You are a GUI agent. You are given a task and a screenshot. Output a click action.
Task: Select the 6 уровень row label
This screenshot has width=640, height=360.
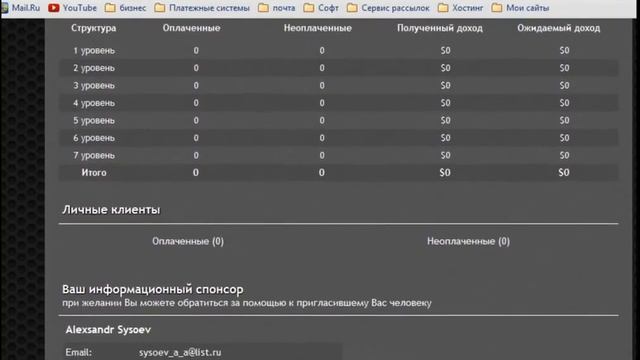[x=94, y=138]
